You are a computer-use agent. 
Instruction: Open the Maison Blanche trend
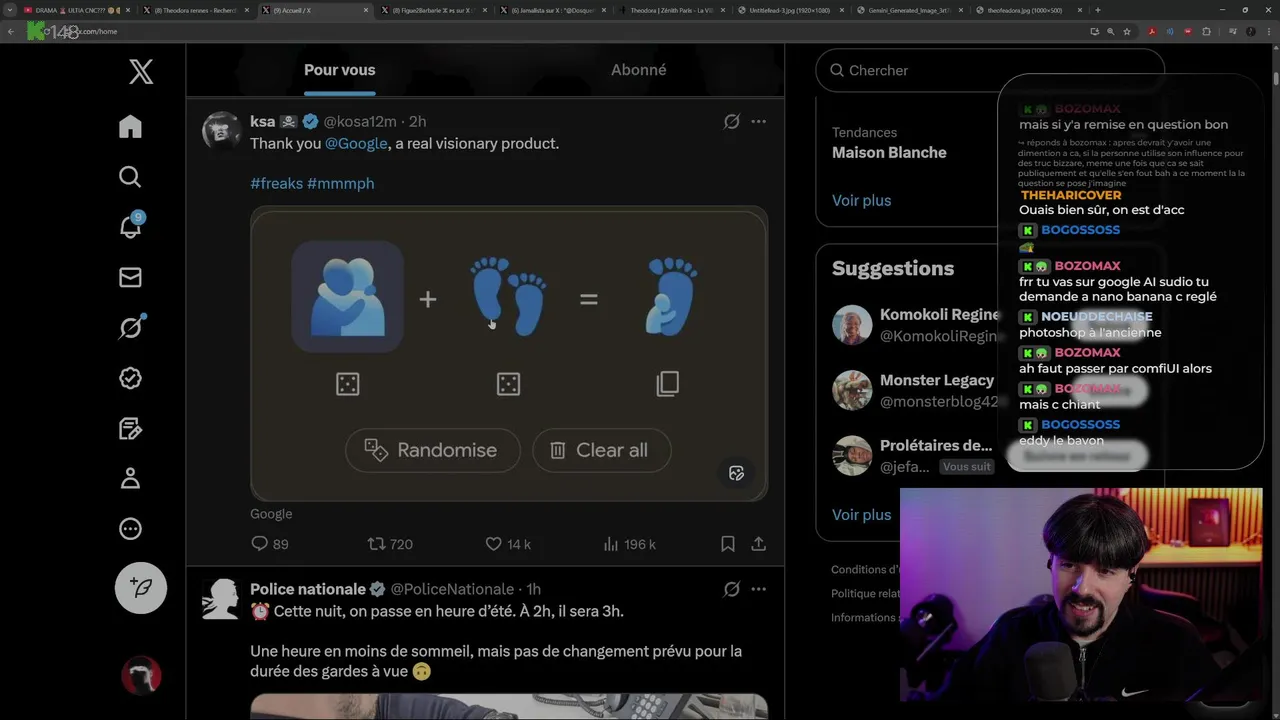[889, 152]
